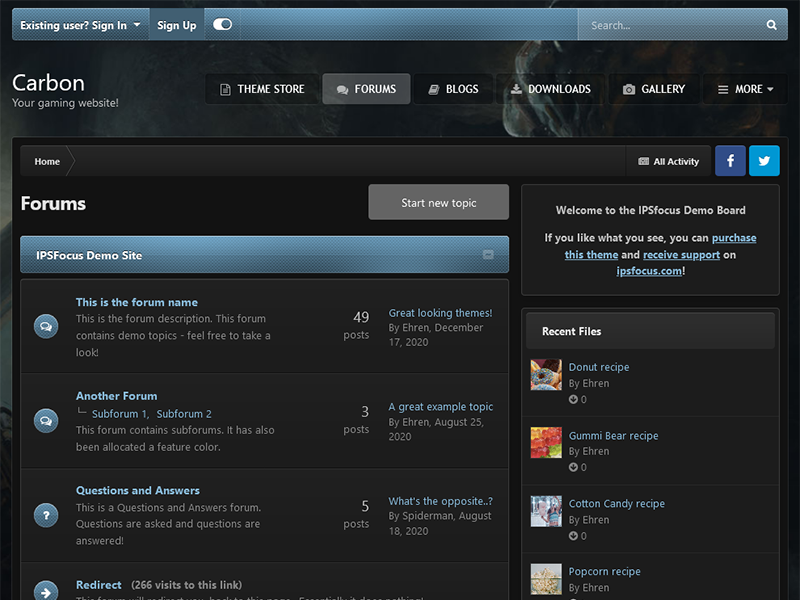The width and height of the screenshot is (800, 600).
Task: Click the search magnifier icon
Action: pos(771,25)
